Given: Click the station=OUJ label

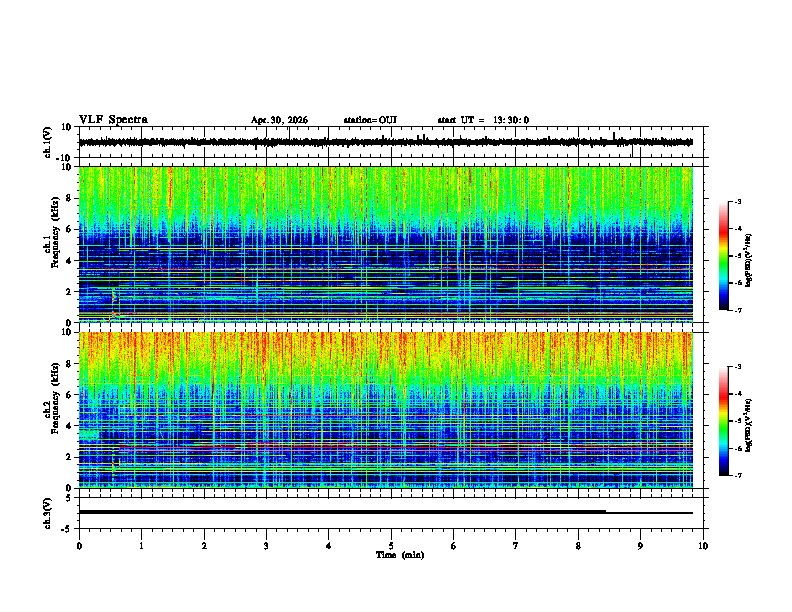Looking at the screenshot, I should pos(370,120).
